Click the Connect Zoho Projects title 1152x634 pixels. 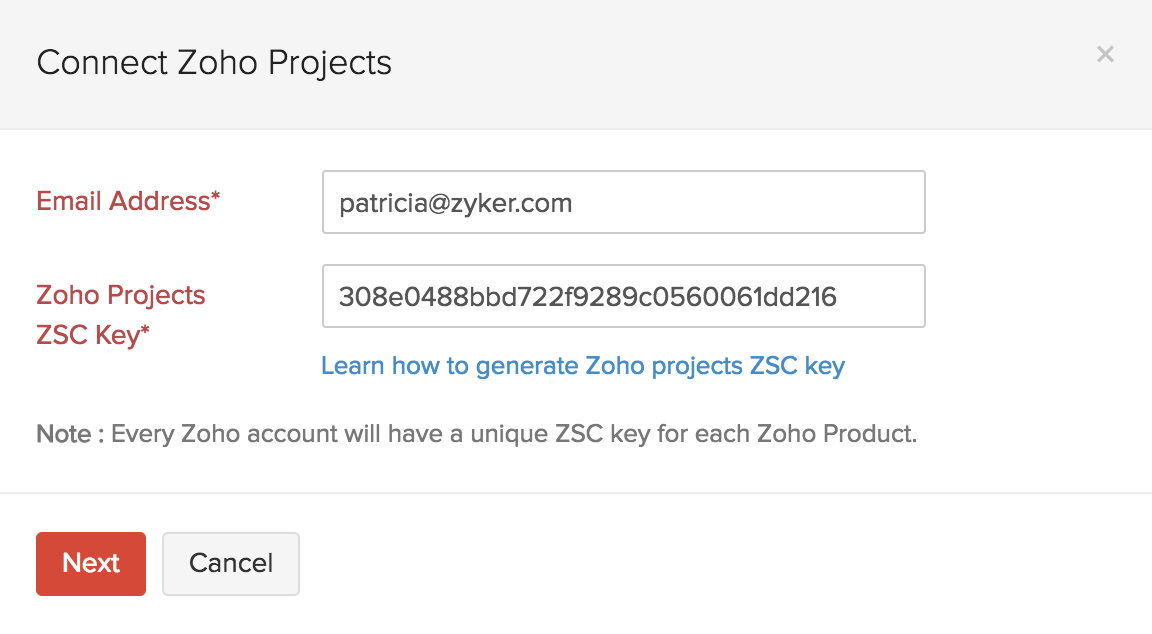[214, 63]
